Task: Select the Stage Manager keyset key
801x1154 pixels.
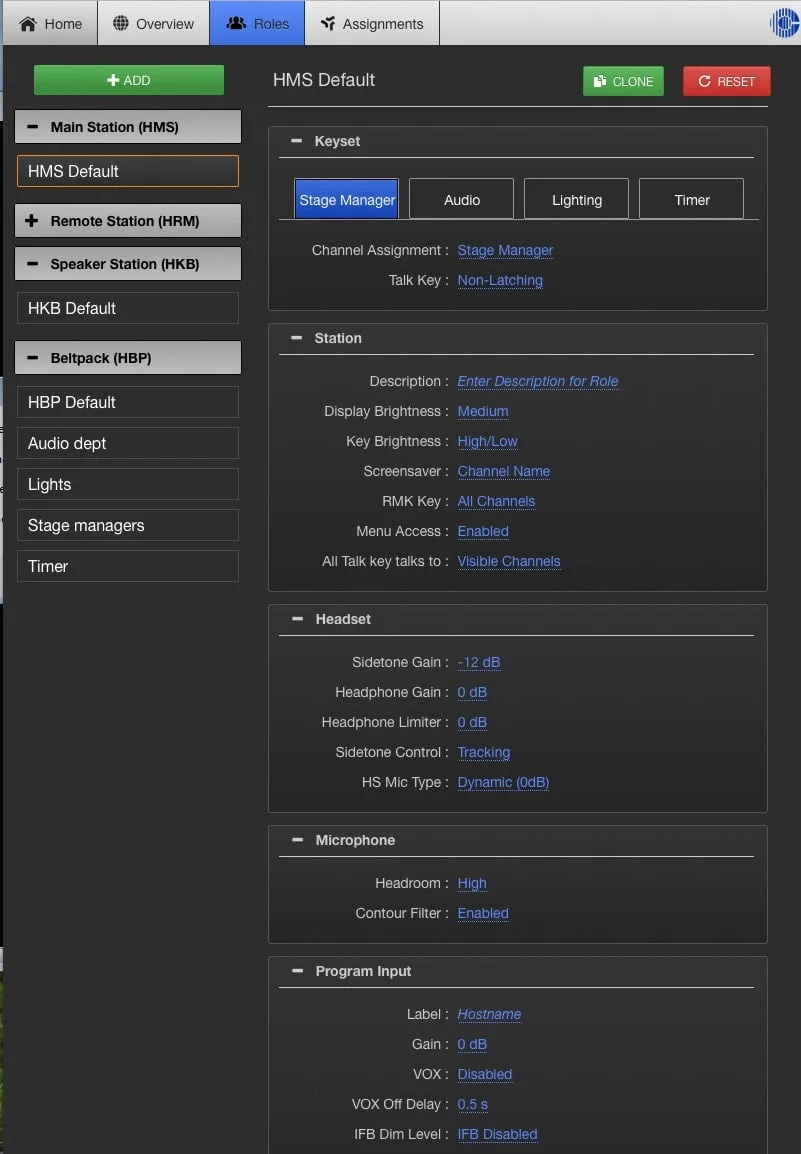Action: (x=347, y=199)
